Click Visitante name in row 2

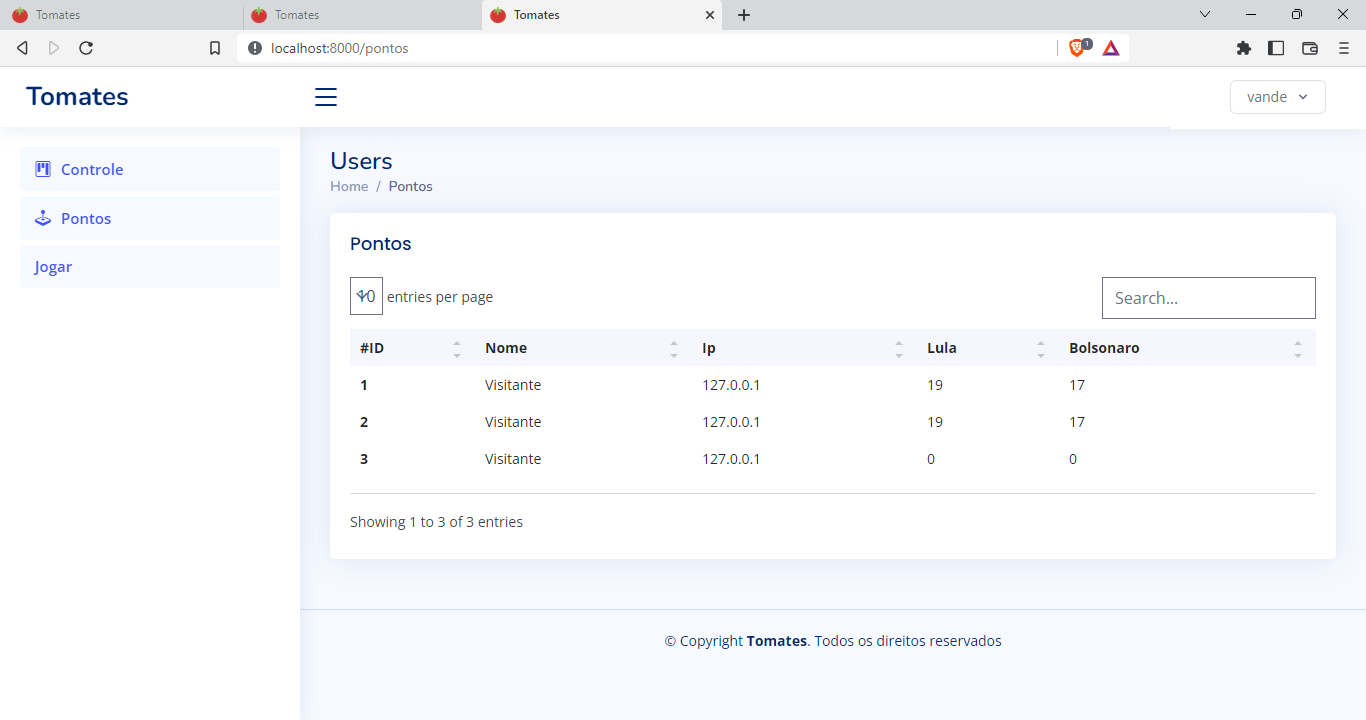(x=513, y=422)
